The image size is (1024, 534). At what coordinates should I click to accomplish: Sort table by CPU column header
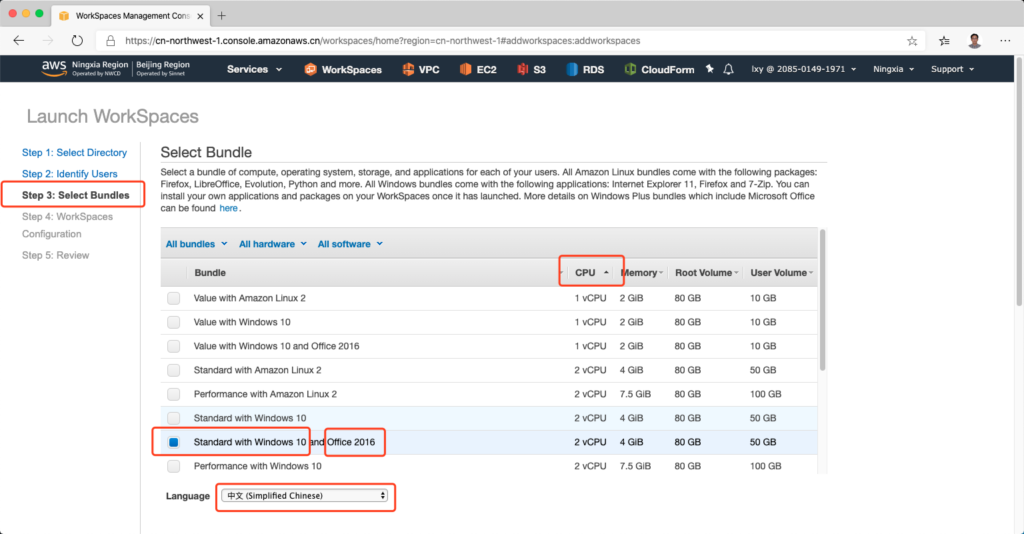click(x=591, y=272)
